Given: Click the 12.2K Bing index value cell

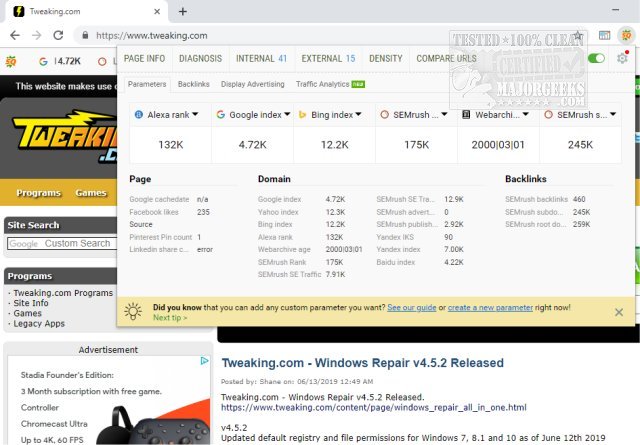Looking at the screenshot, I should tap(335, 145).
